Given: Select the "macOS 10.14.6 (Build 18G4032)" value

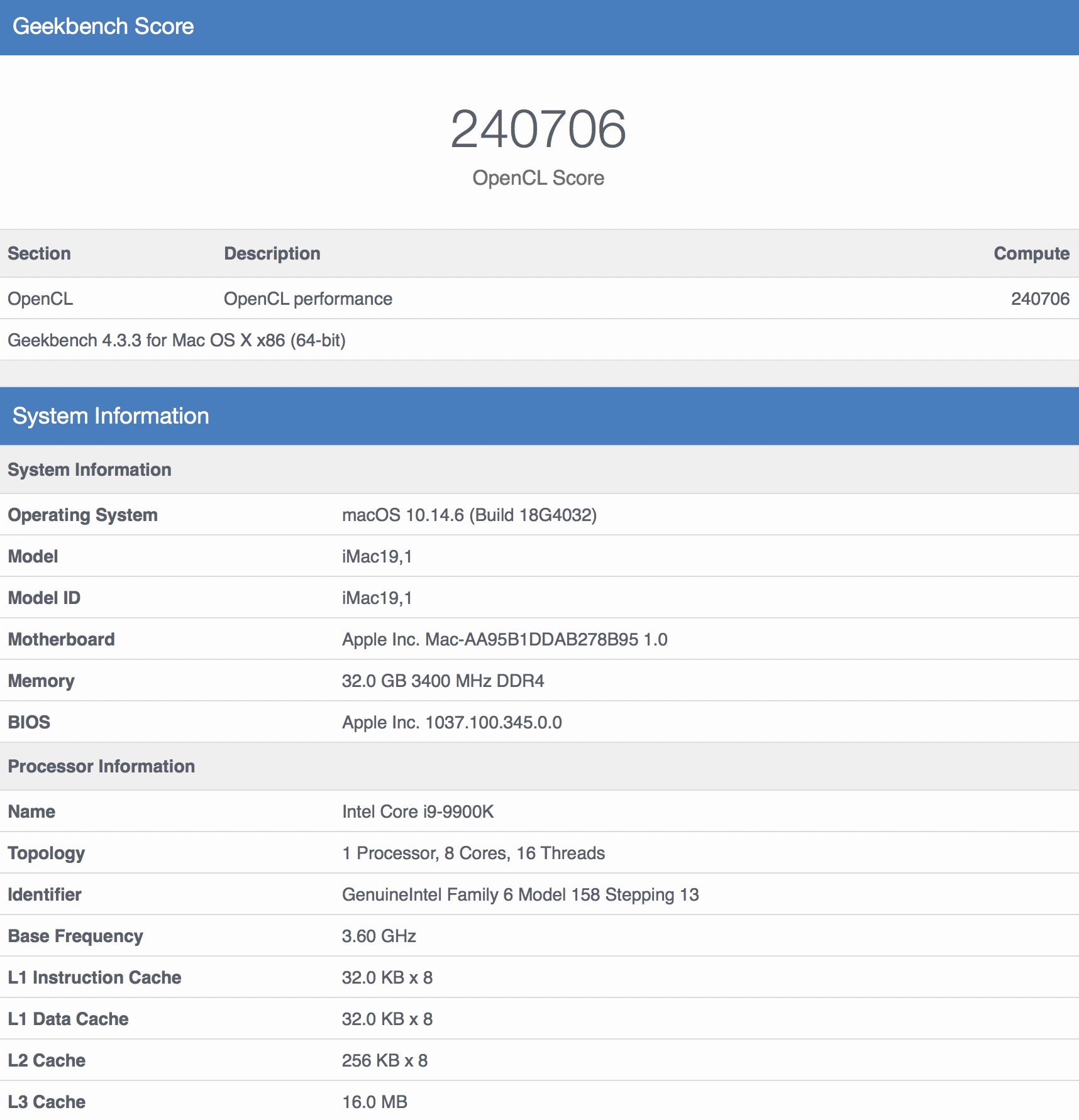Looking at the screenshot, I should pos(469,515).
